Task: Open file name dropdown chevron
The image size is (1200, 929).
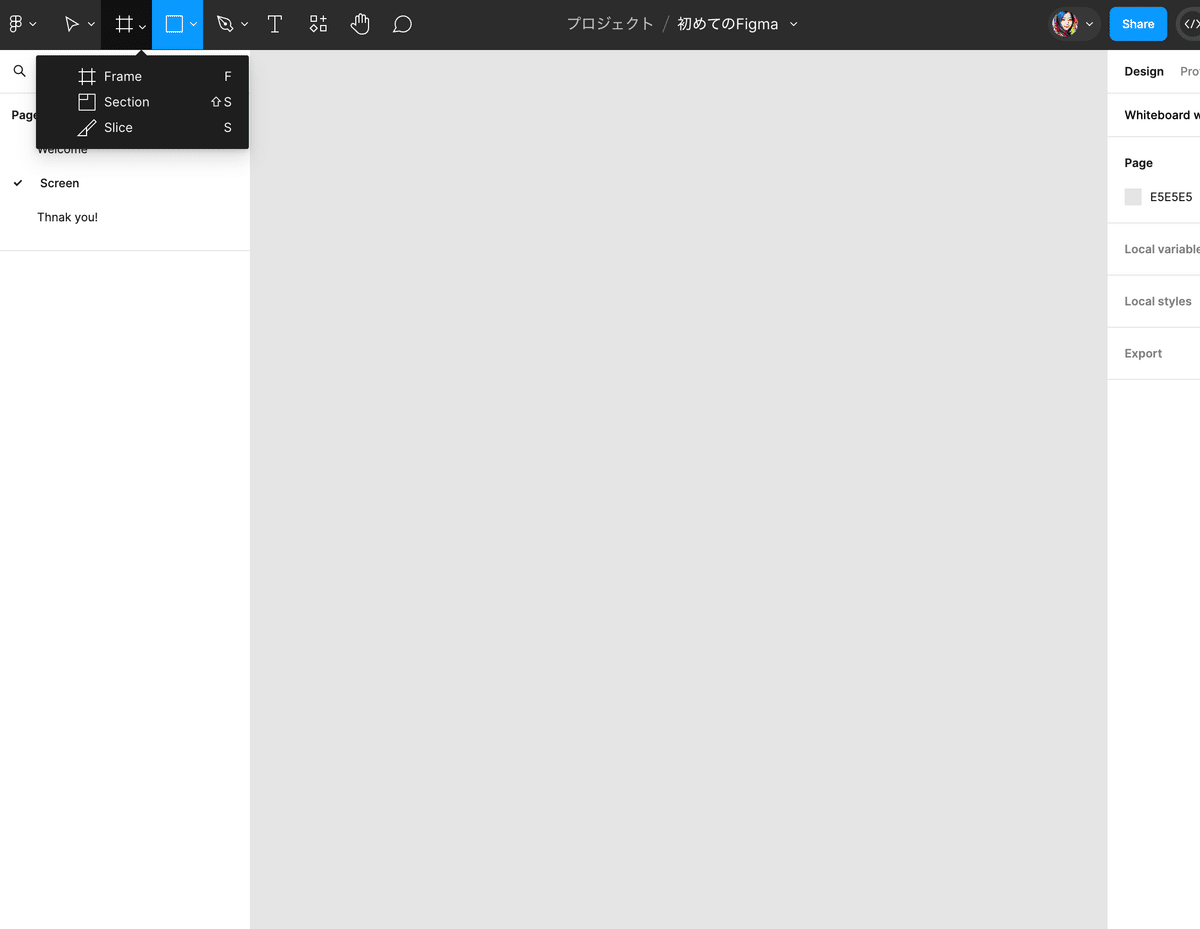Action: coord(794,24)
